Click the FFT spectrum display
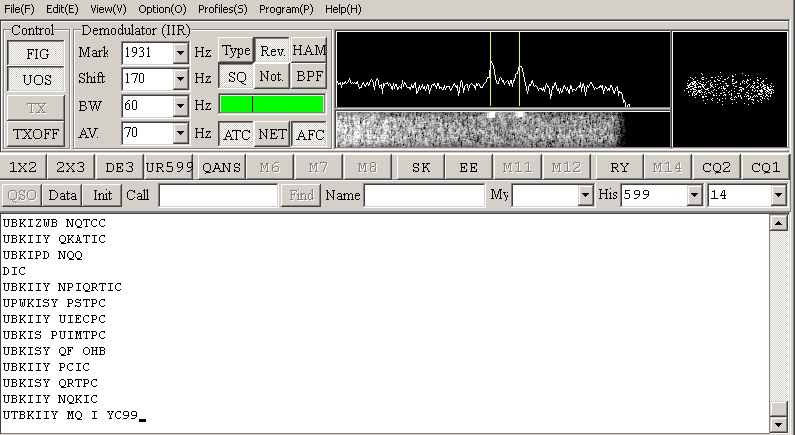 (x=503, y=70)
